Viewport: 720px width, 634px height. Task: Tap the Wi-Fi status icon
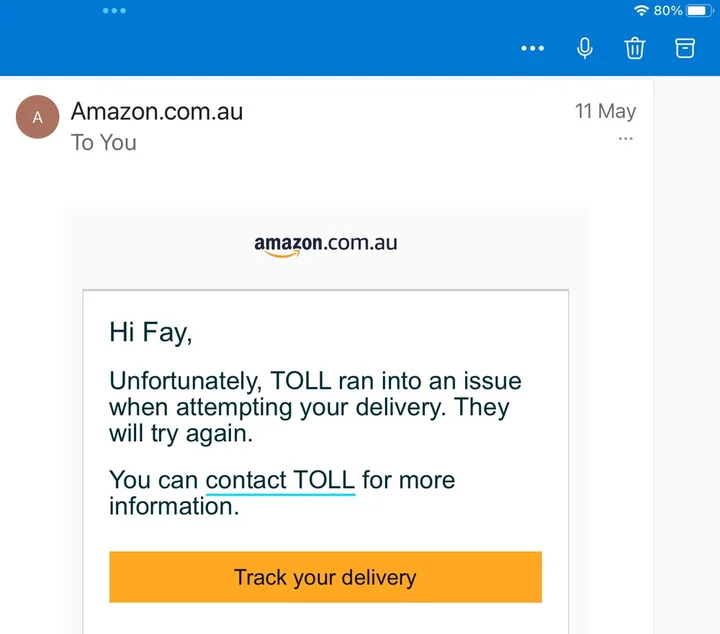(x=641, y=11)
